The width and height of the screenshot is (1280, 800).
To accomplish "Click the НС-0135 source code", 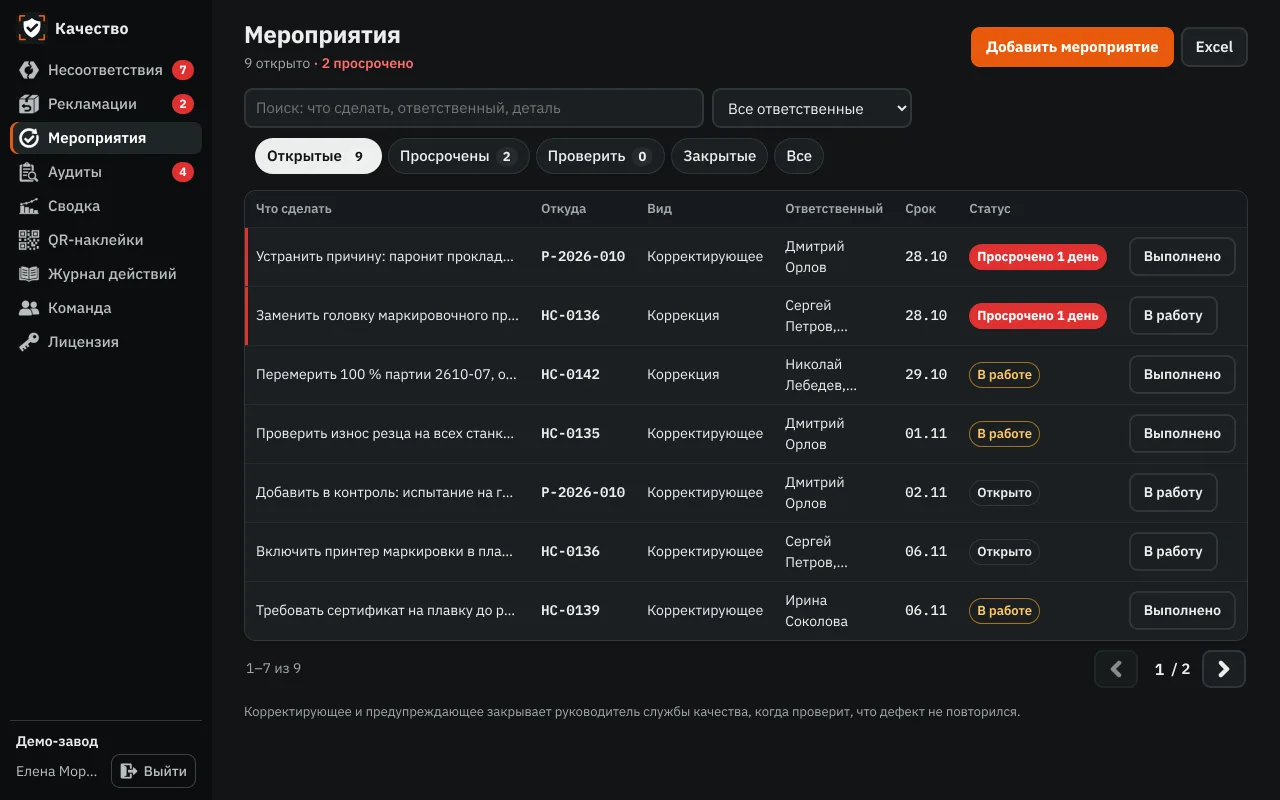I will 571,433.
